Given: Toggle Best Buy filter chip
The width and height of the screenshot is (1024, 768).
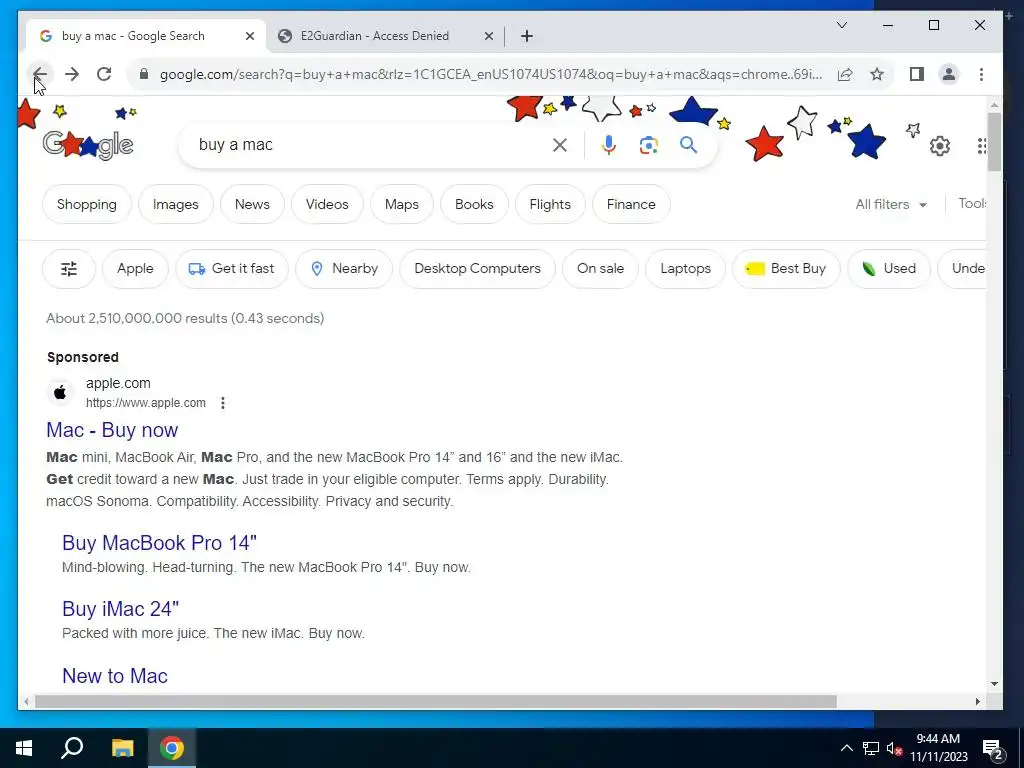Looking at the screenshot, I should pyautogui.click(x=786, y=268).
